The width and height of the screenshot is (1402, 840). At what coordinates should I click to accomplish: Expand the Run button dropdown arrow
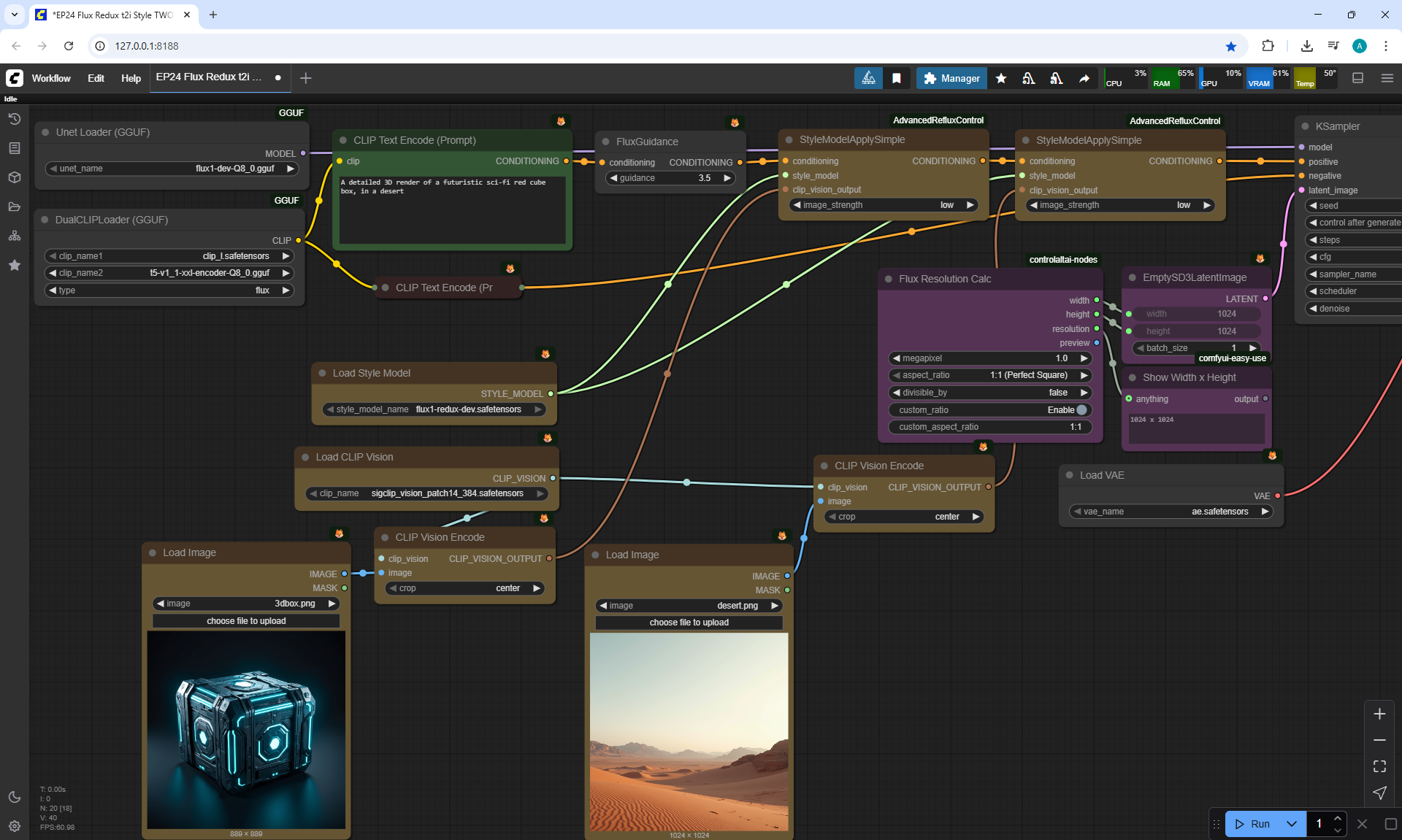1291,824
